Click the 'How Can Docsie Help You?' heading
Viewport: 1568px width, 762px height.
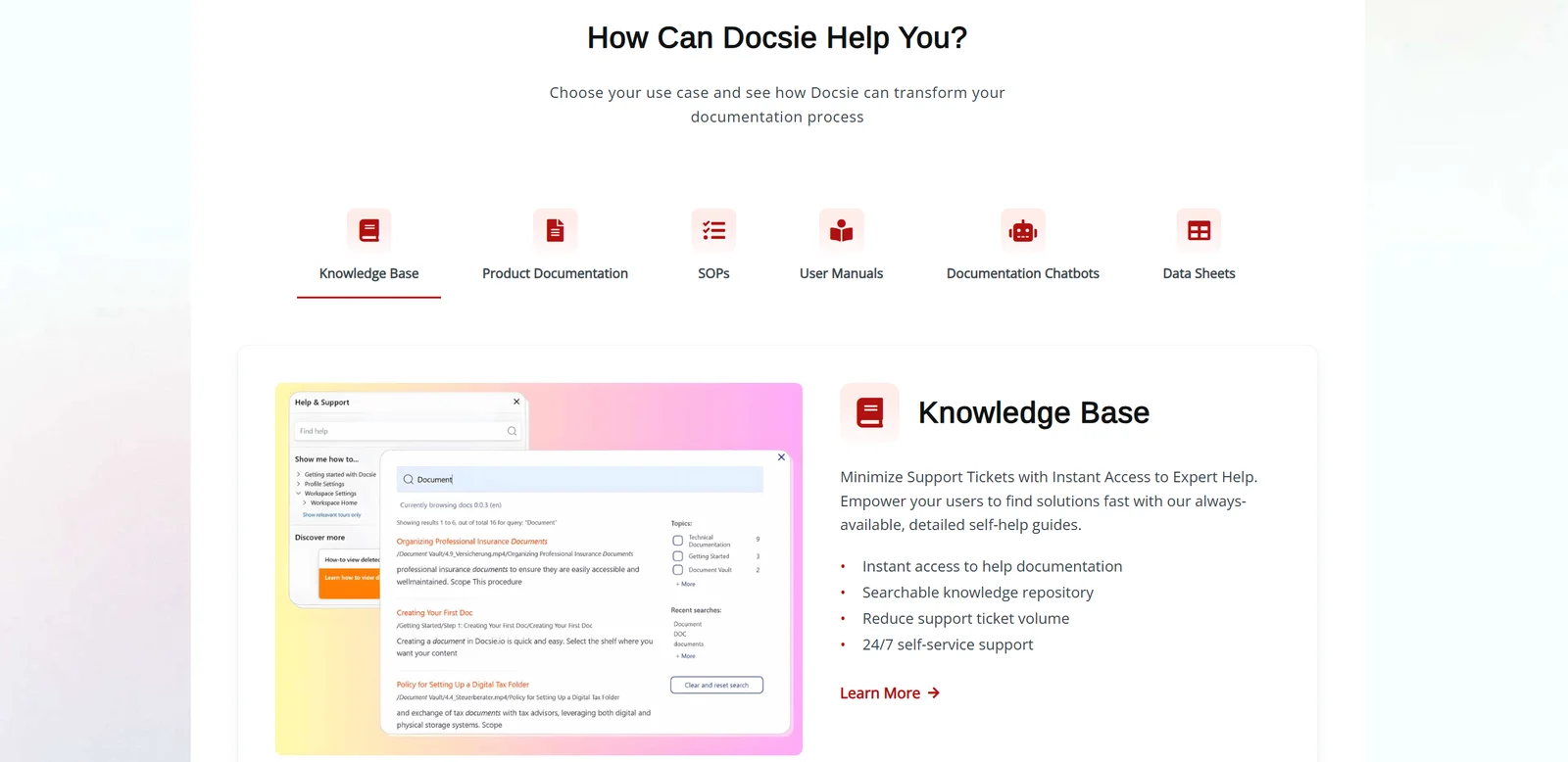click(777, 37)
